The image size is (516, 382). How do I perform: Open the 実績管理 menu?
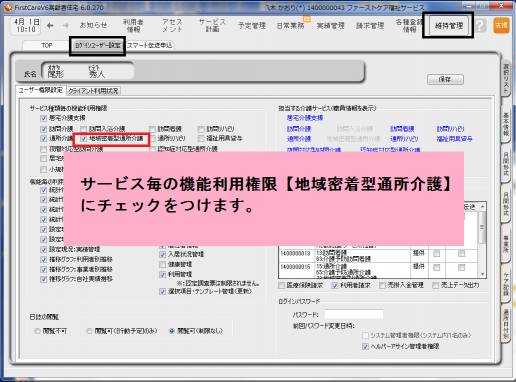click(330, 26)
